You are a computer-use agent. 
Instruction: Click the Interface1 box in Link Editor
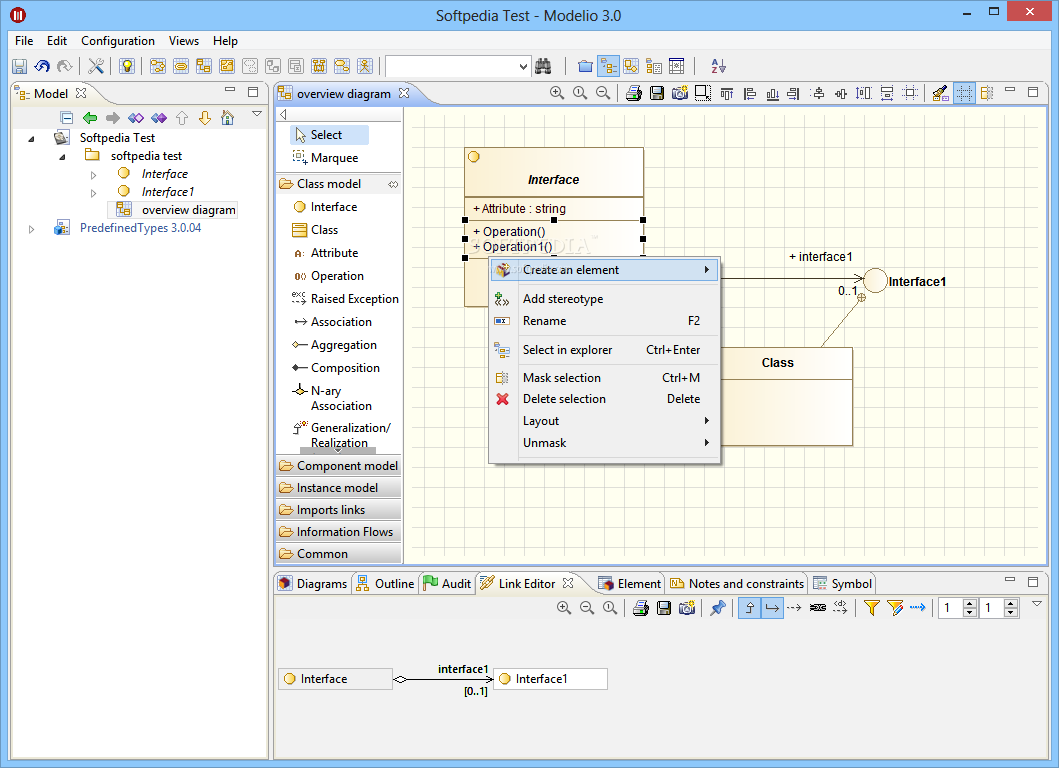point(550,679)
